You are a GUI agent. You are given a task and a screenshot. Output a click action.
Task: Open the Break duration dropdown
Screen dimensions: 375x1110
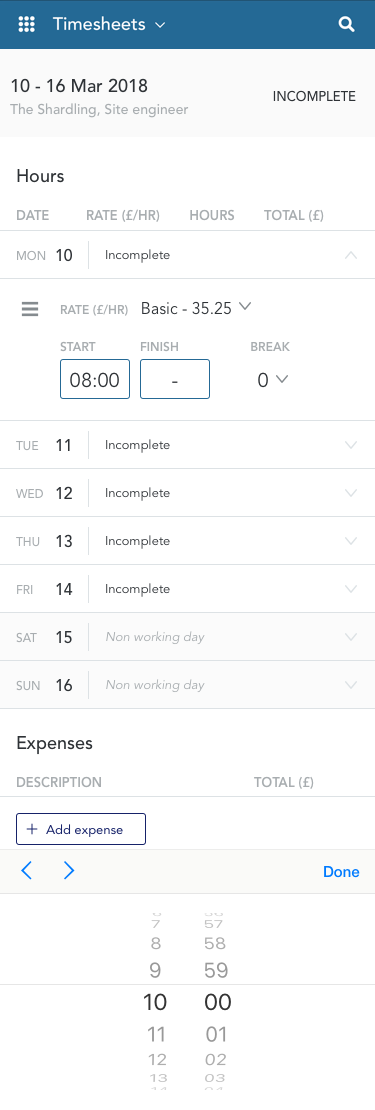coord(272,380)
